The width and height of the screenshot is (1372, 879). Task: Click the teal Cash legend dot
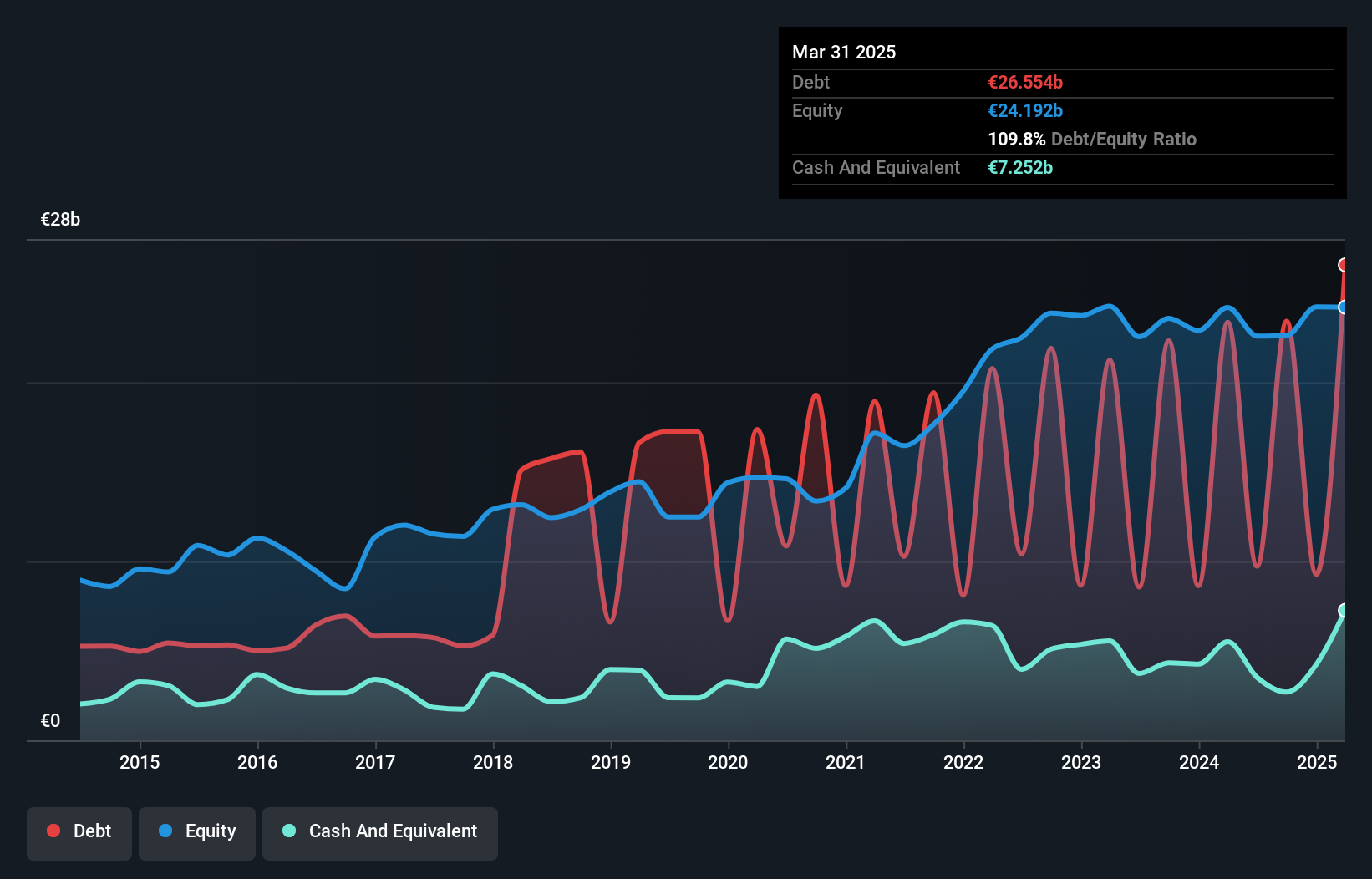[289, 831]
